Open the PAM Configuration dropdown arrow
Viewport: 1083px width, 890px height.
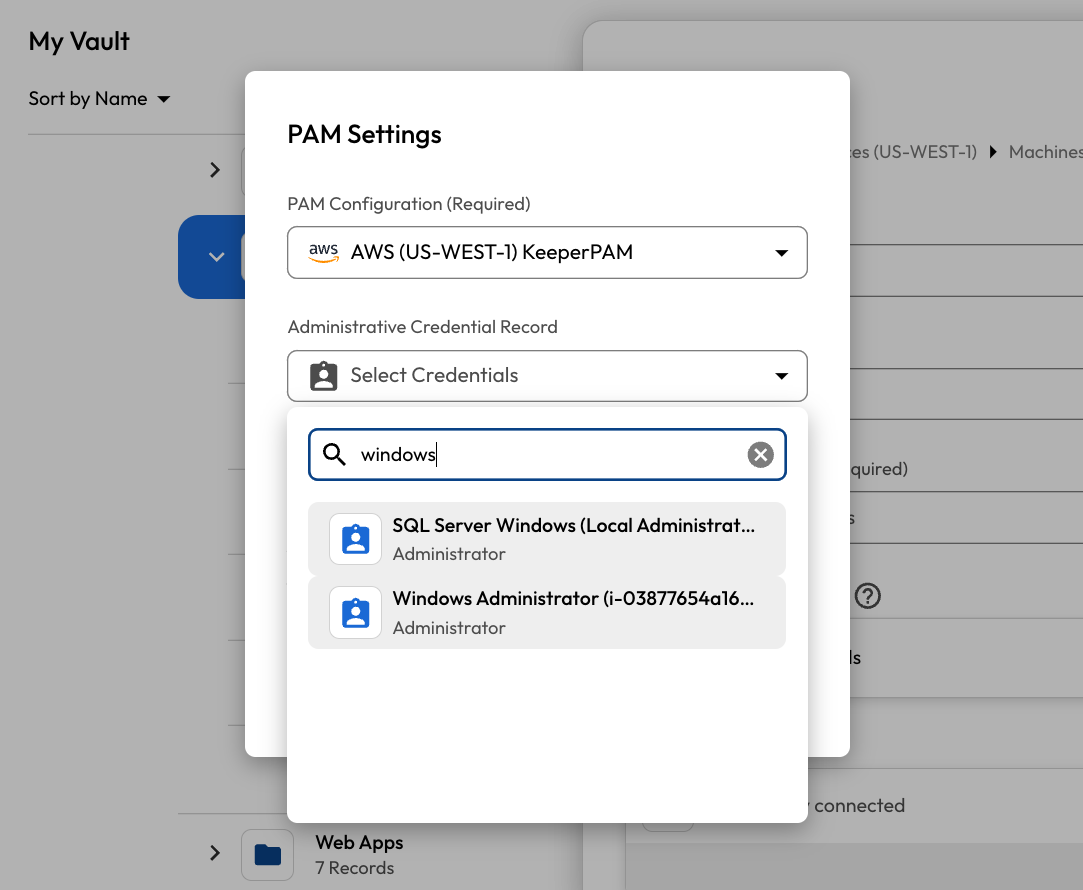point(782,253)
